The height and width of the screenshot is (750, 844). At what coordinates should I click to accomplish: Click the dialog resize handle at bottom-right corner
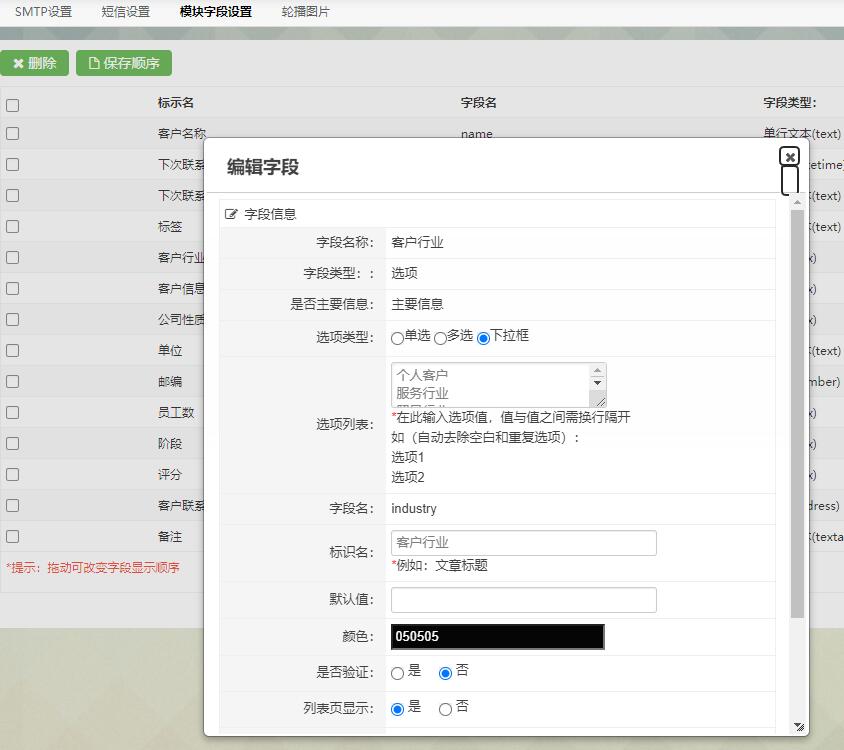798,727
